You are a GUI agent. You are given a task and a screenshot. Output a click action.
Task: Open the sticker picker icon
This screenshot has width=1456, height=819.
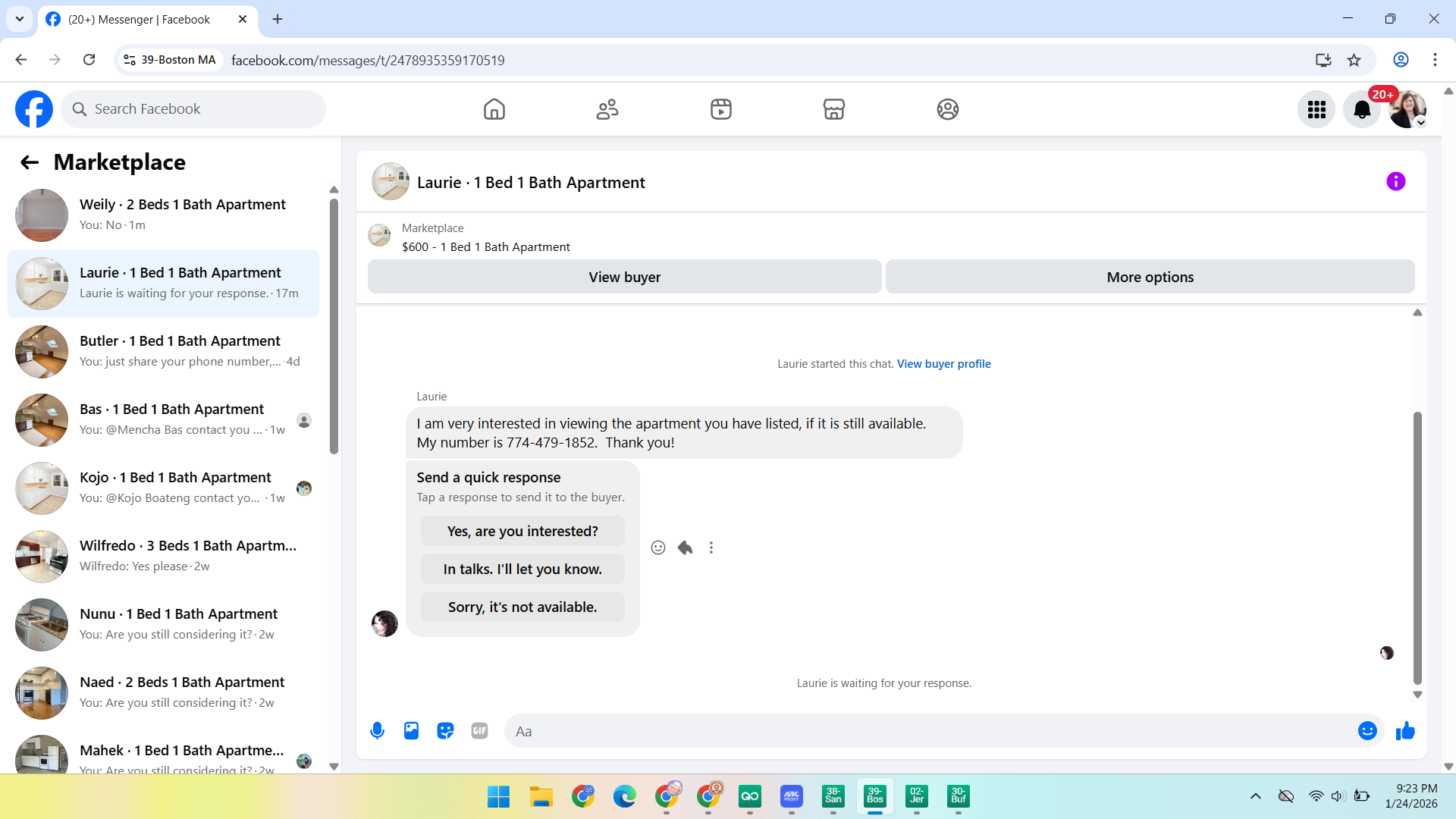tap(445, 731)
